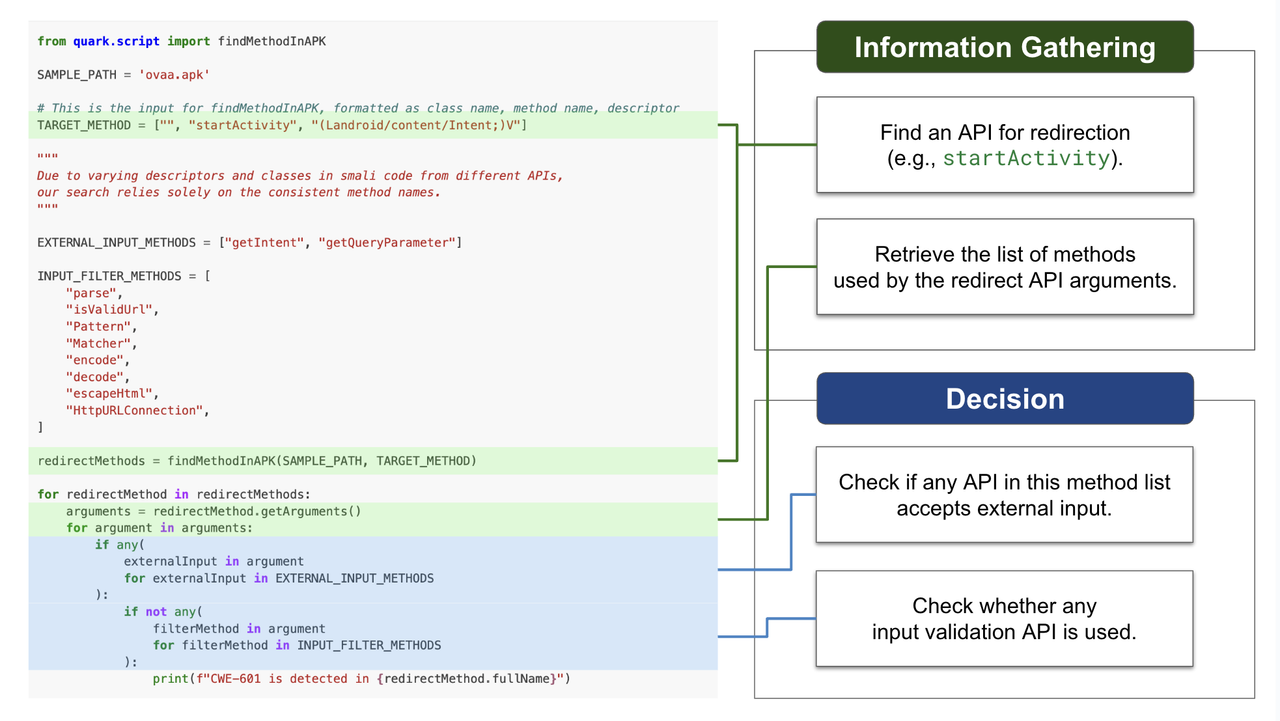Click the "decode" list entry

pyautogui.click(x=98, y=377)
